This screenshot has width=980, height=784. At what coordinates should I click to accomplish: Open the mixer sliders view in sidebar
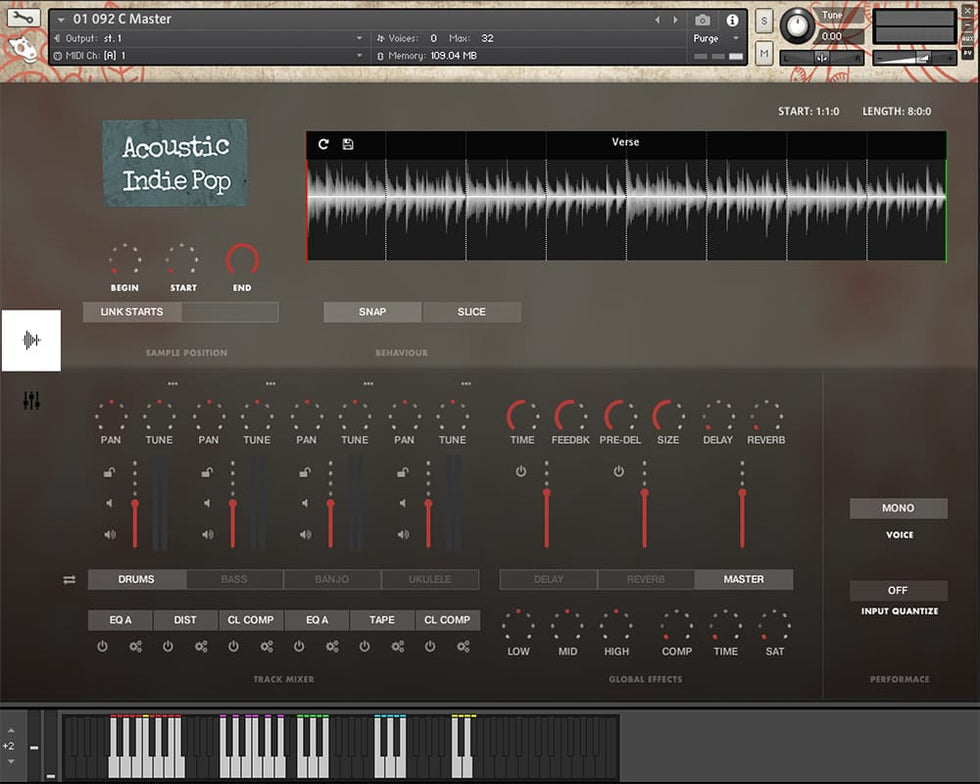point(31,401)
